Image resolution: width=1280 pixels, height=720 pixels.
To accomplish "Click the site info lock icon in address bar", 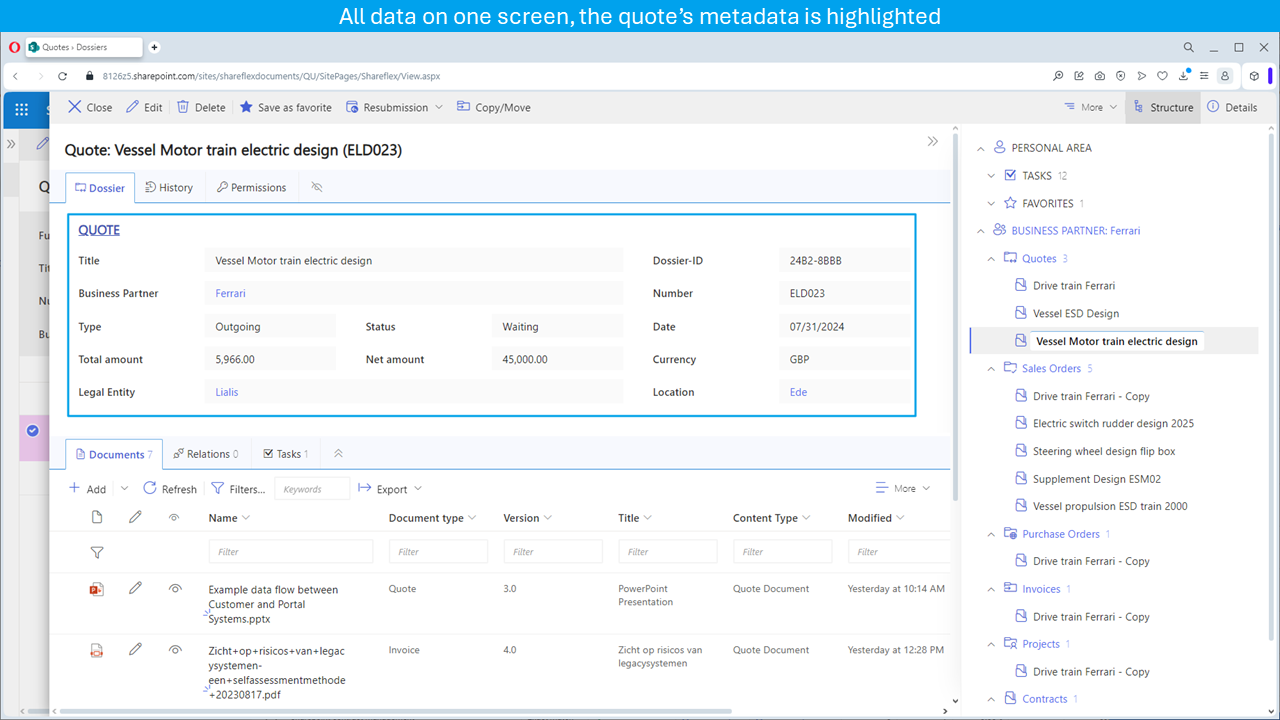I will (90, 76).
